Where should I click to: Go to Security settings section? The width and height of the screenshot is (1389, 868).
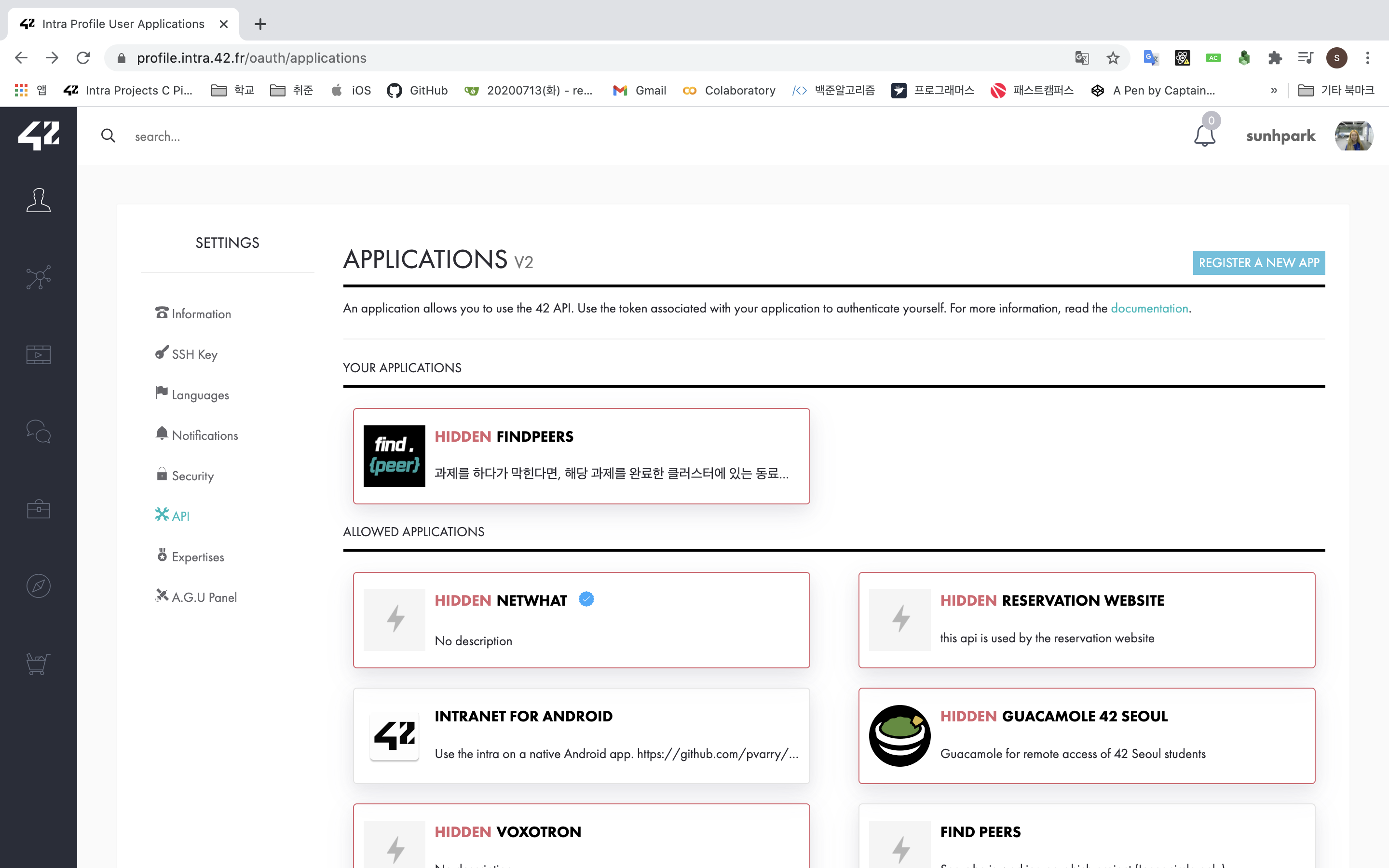click(192, 476)
